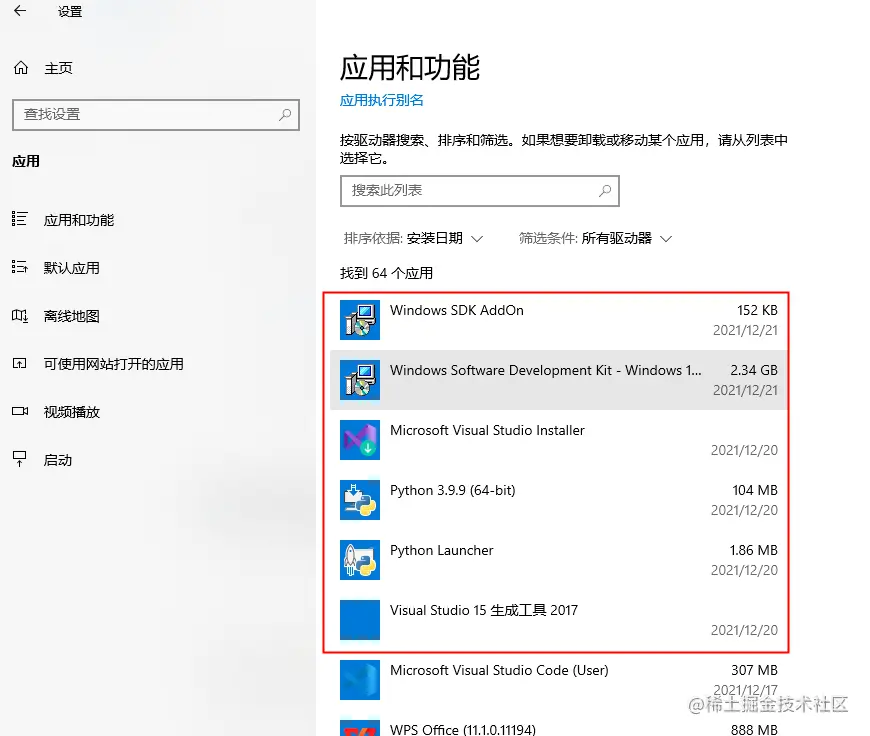Focus the 查找设置 search field
This screenshot has height=736, width=870.
pos(156,115)
